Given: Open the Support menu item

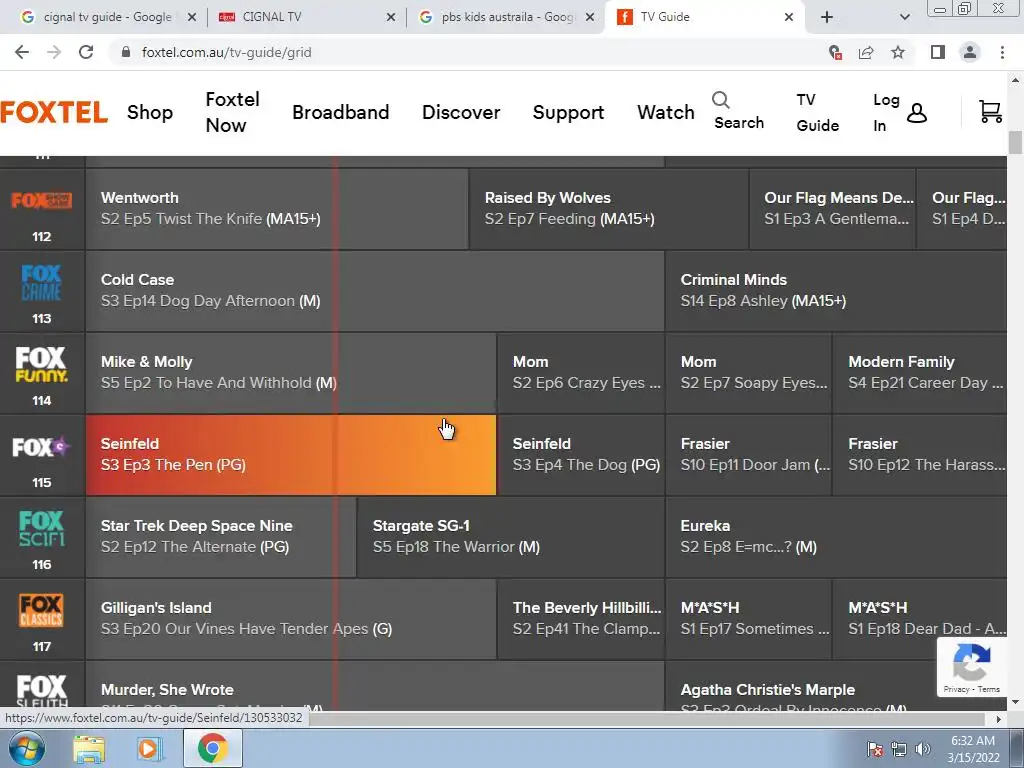Looking at the screenshot, I should pyautogui.click(x=568, y=112).
